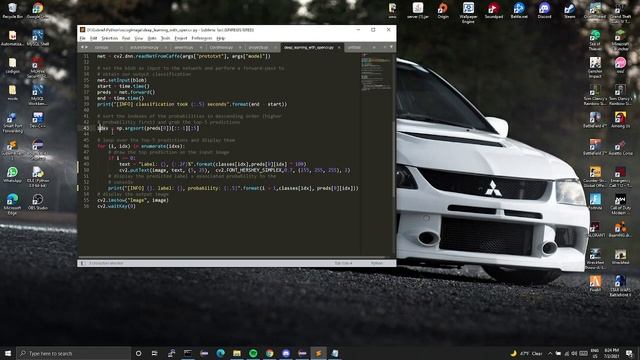Open Steam desktop icon
This screenshot has height=360, width=640.
click(x=569, y=11)
